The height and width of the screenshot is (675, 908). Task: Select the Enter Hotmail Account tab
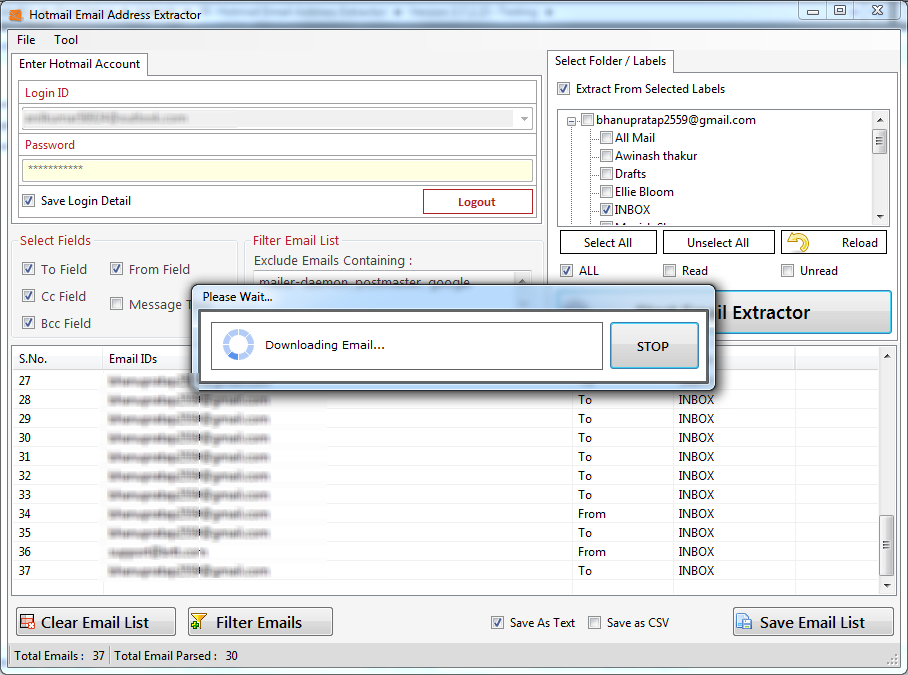point(79,64)
